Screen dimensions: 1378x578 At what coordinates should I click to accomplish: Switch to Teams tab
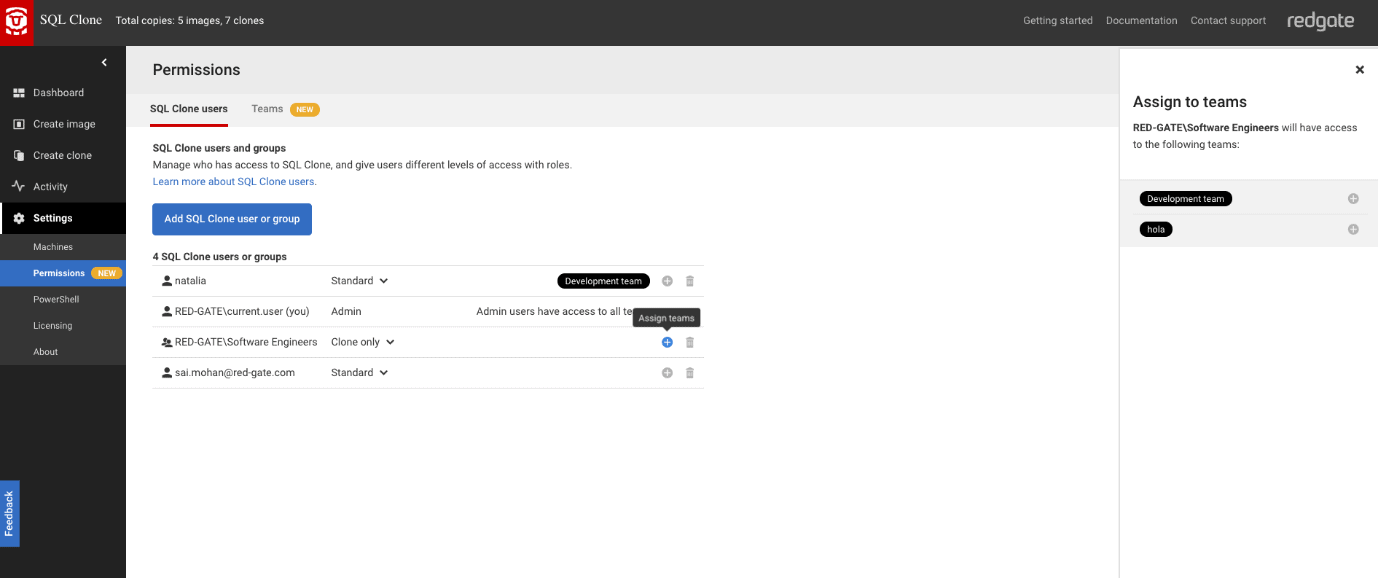tap(267, 109)
